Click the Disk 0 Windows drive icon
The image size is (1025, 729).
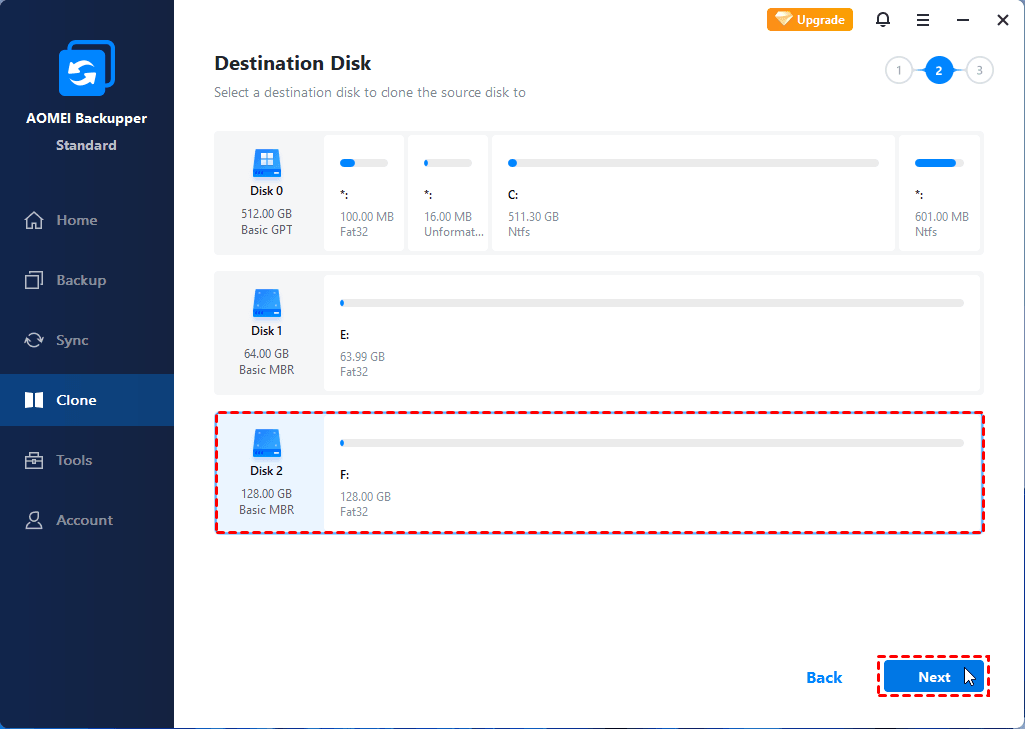267,163
